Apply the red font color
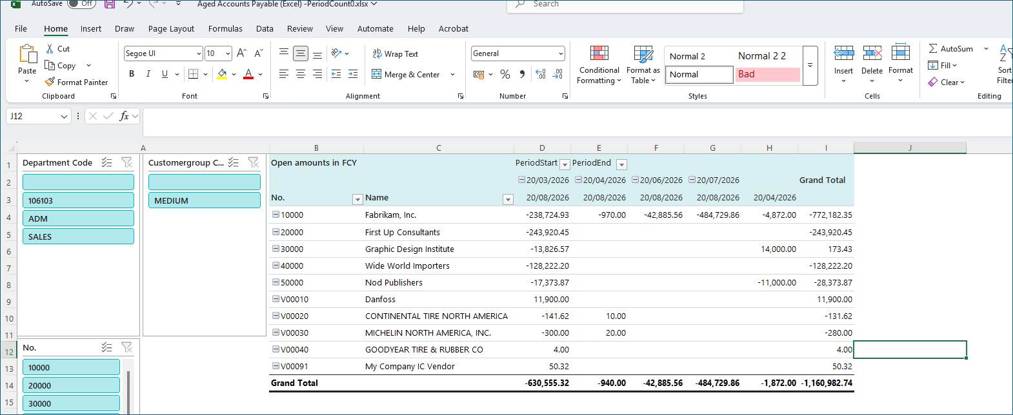 point(248,74)
